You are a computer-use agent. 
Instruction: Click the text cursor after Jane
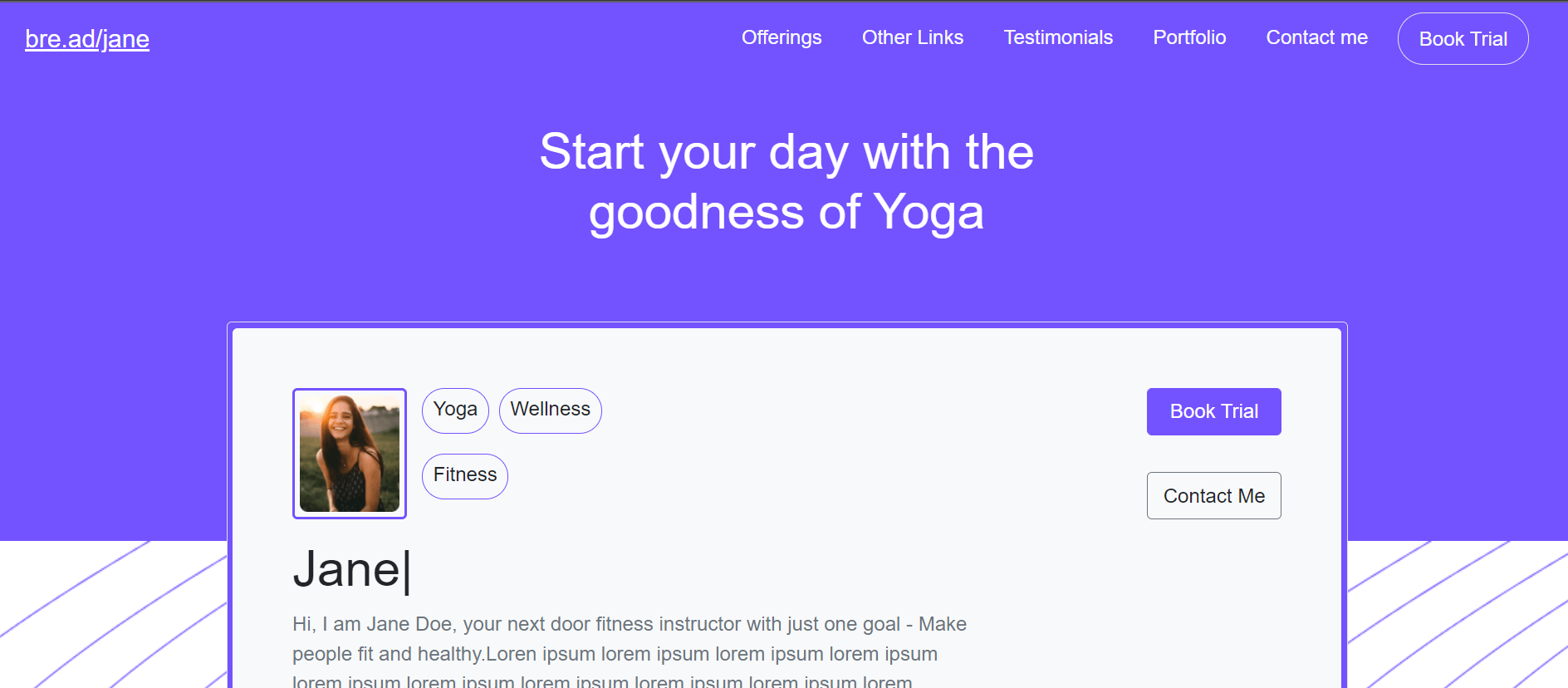(x=407, y=571)
